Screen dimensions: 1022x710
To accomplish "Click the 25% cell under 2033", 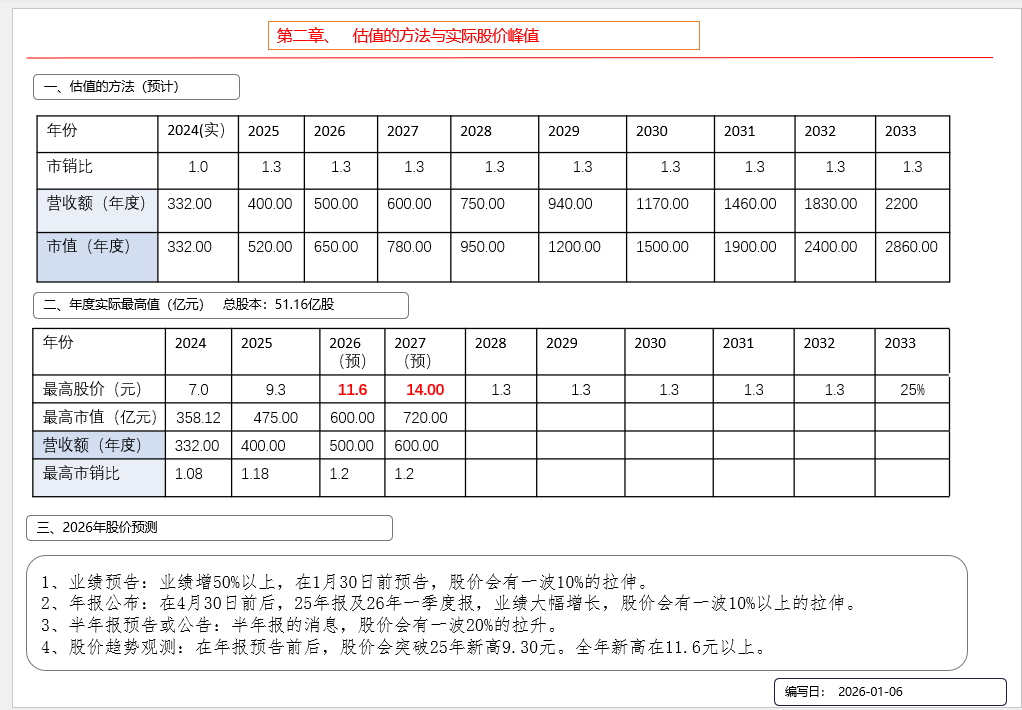I will (x=912, y=390).
